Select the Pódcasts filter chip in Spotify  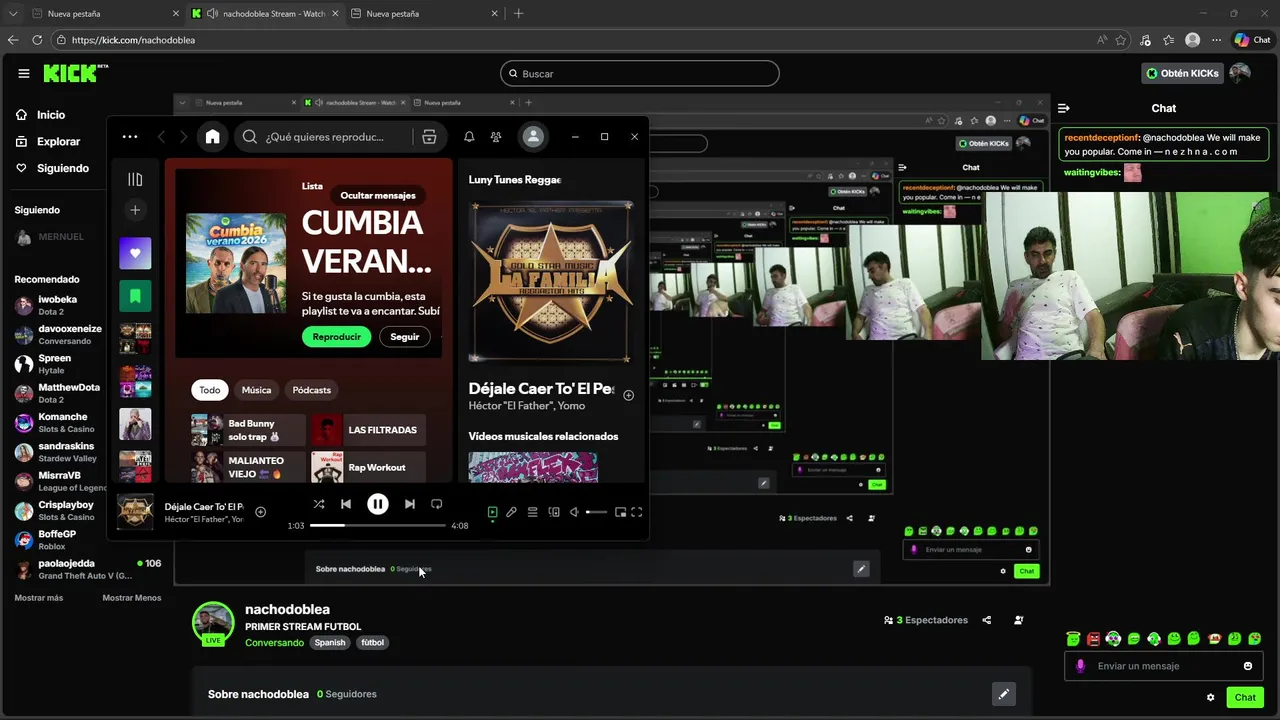tap(312, 390)
